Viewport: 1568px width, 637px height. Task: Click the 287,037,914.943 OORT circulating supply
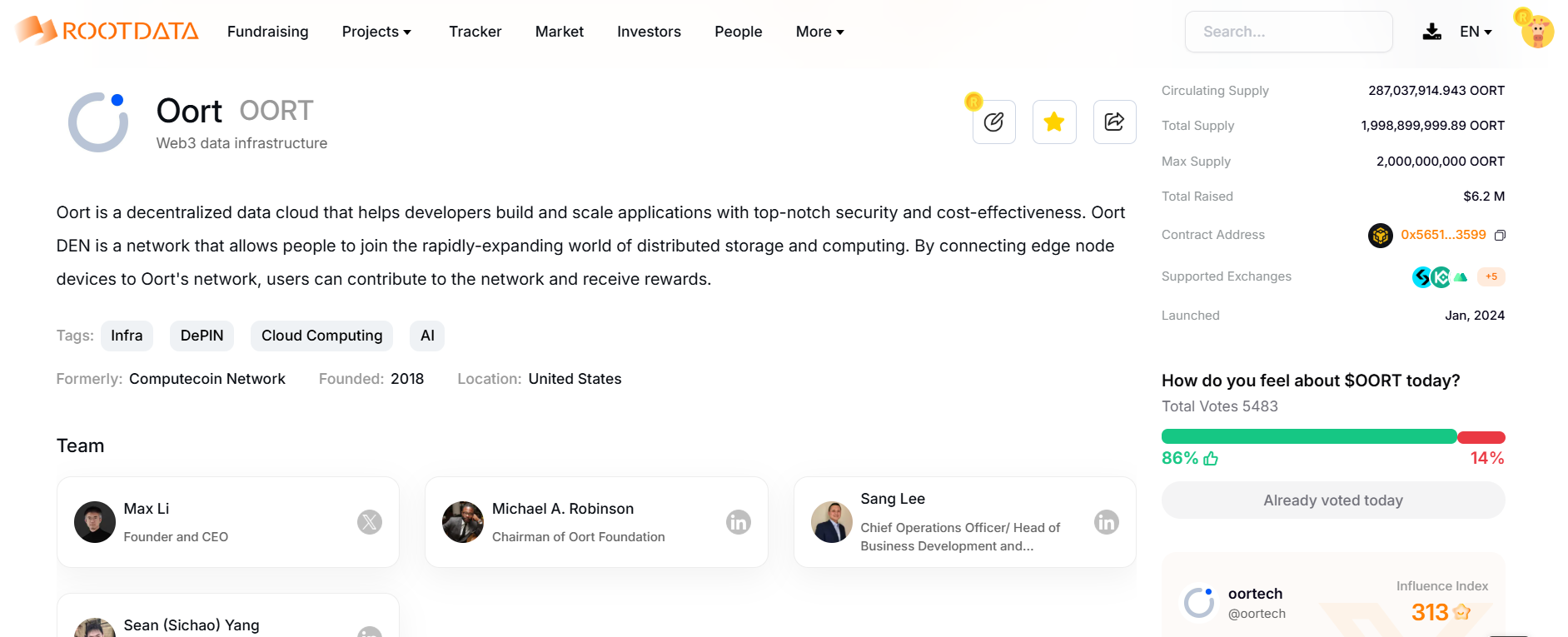pyautogui.click(x=1436, y=91)
